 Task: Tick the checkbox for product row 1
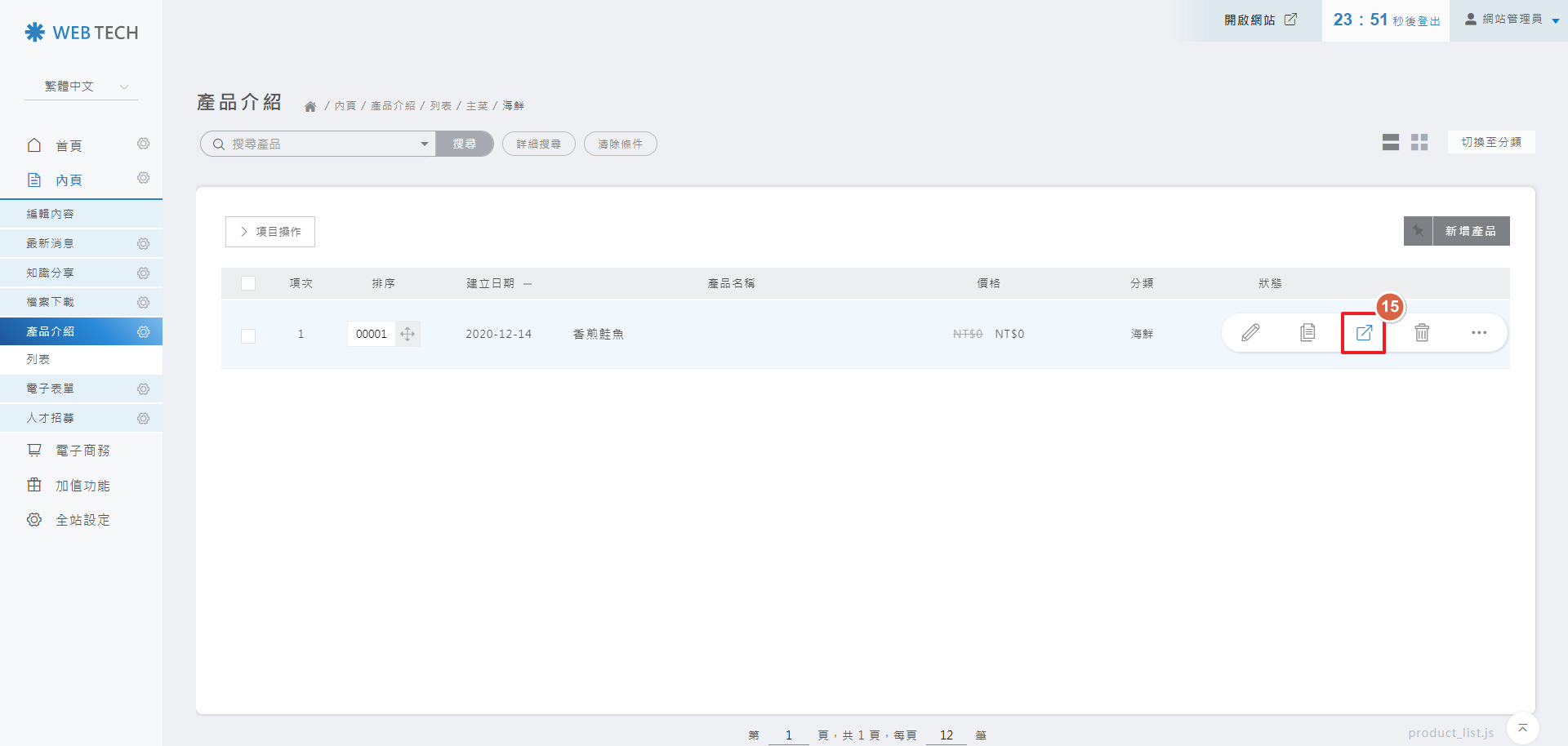click(x=248, y=335)
